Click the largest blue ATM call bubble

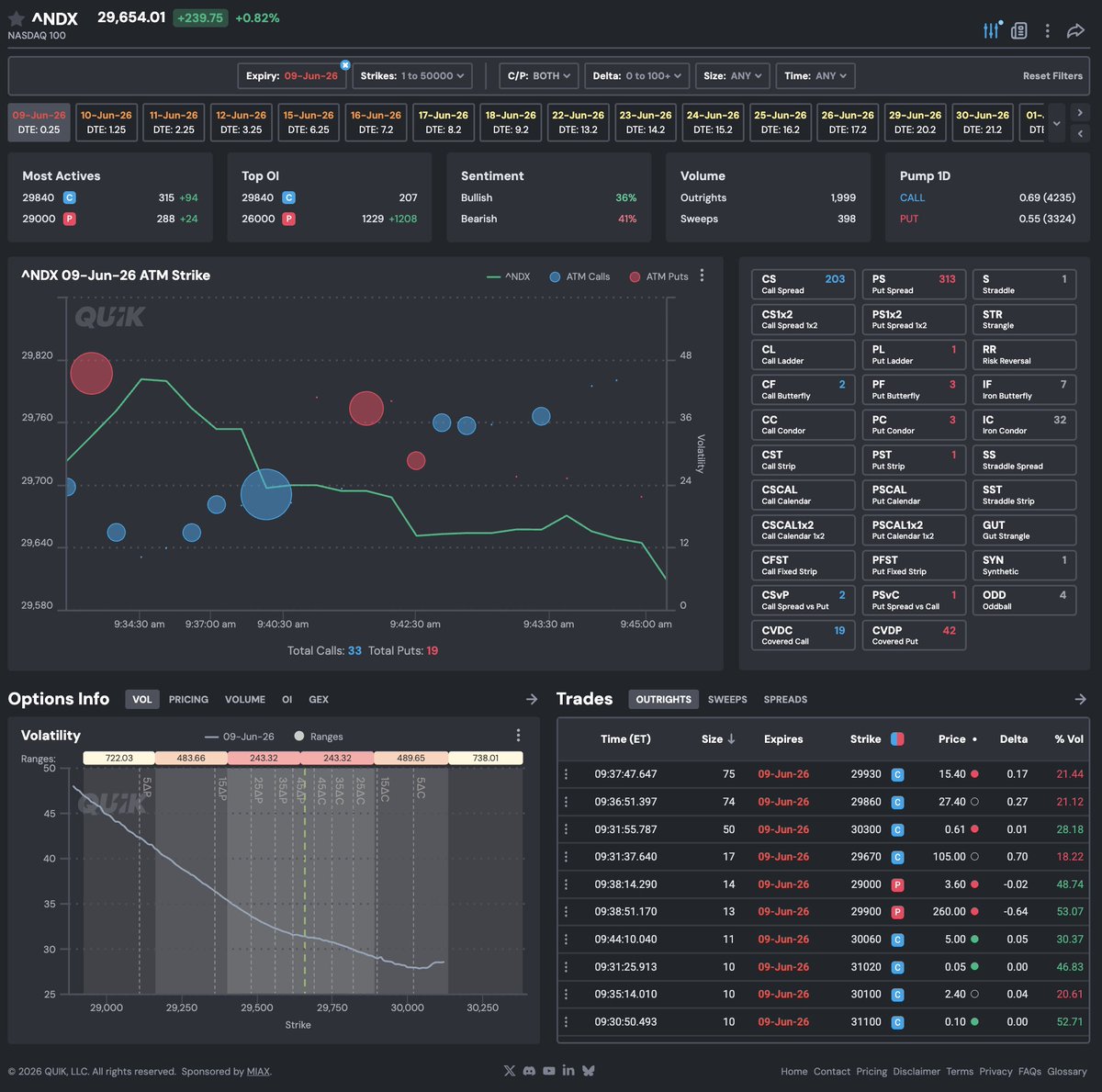click(x=266, y=495)
